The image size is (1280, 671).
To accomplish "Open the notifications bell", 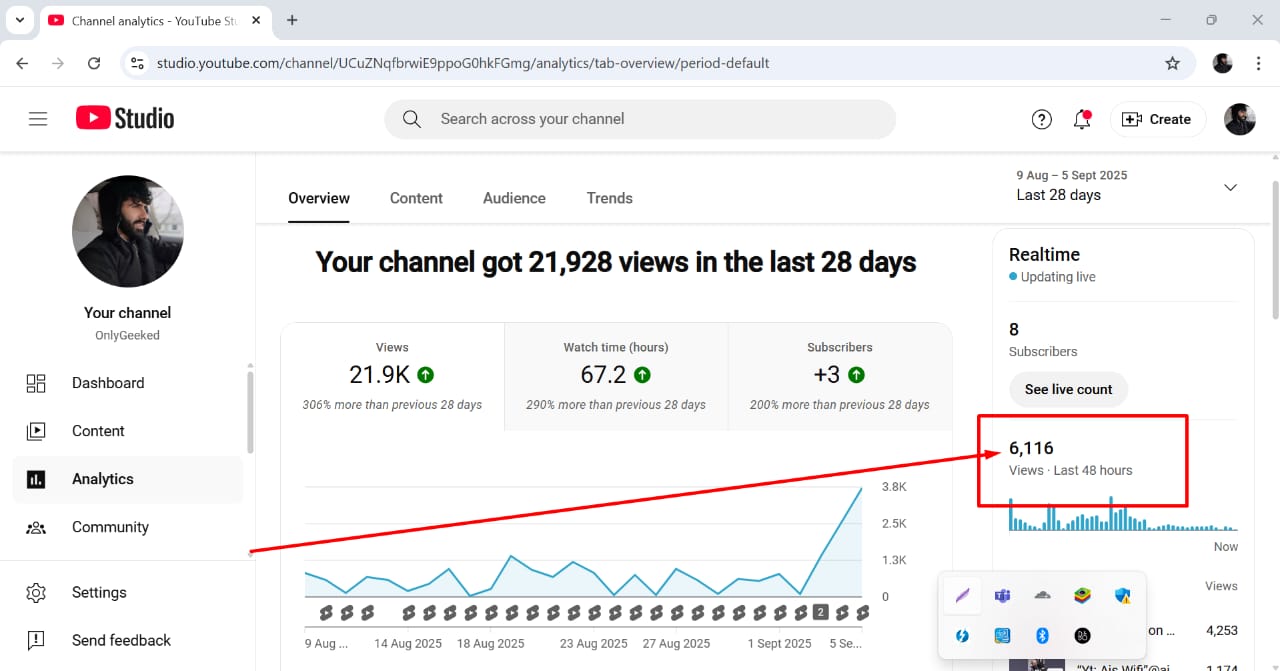I will 1081,119.
